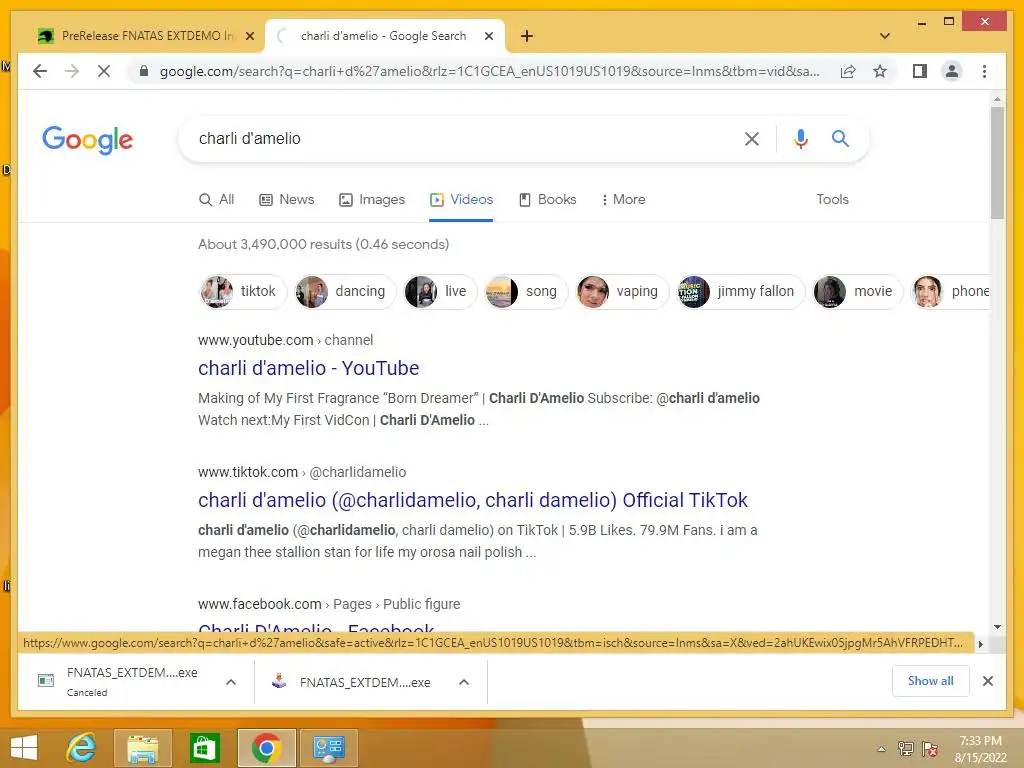This screenshot has height=768, width=1024.
Task: Click the scrollbar down arrow
Action: [x=997, y=627]
